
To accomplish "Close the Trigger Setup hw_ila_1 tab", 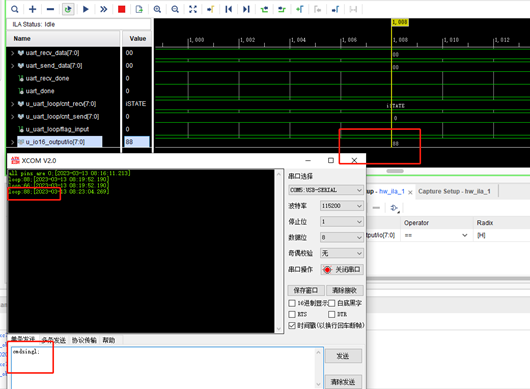I will (410, 192).
